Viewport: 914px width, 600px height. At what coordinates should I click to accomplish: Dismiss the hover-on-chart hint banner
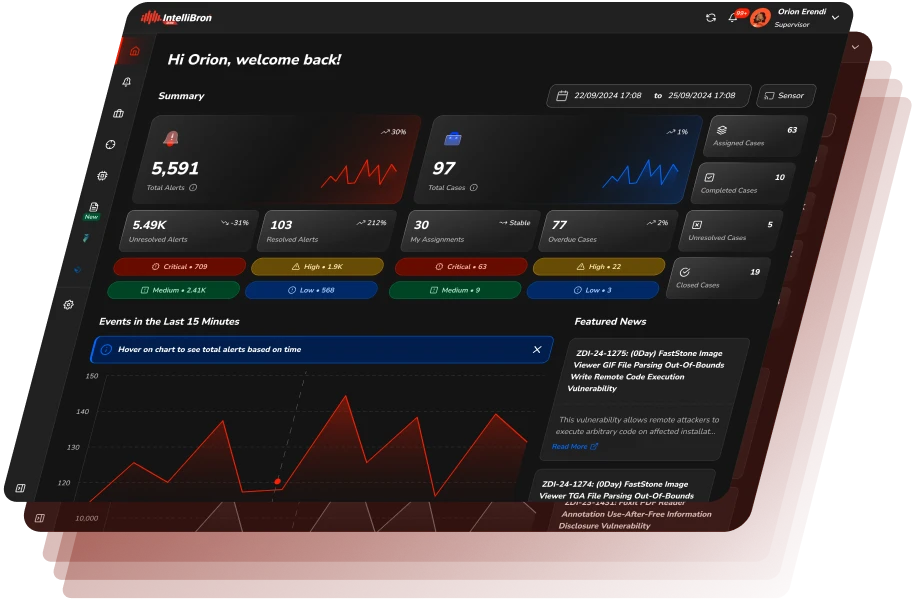click(x=534, y=350)
